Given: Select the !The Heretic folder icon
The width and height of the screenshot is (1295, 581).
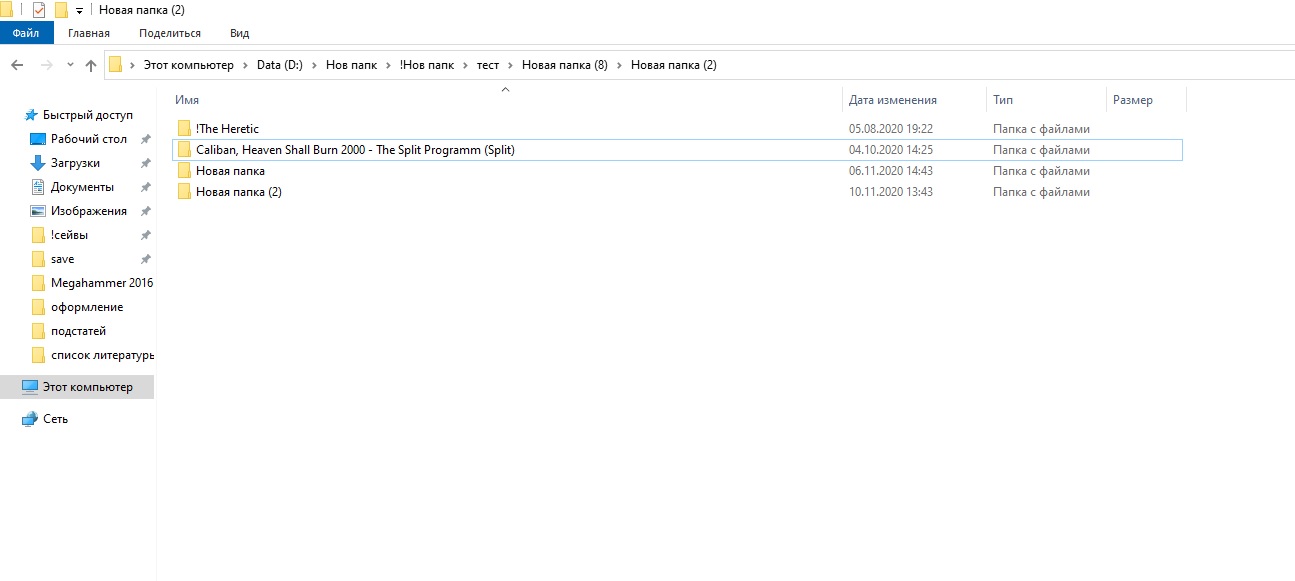Looking at the screenshot, I should 184,129.
